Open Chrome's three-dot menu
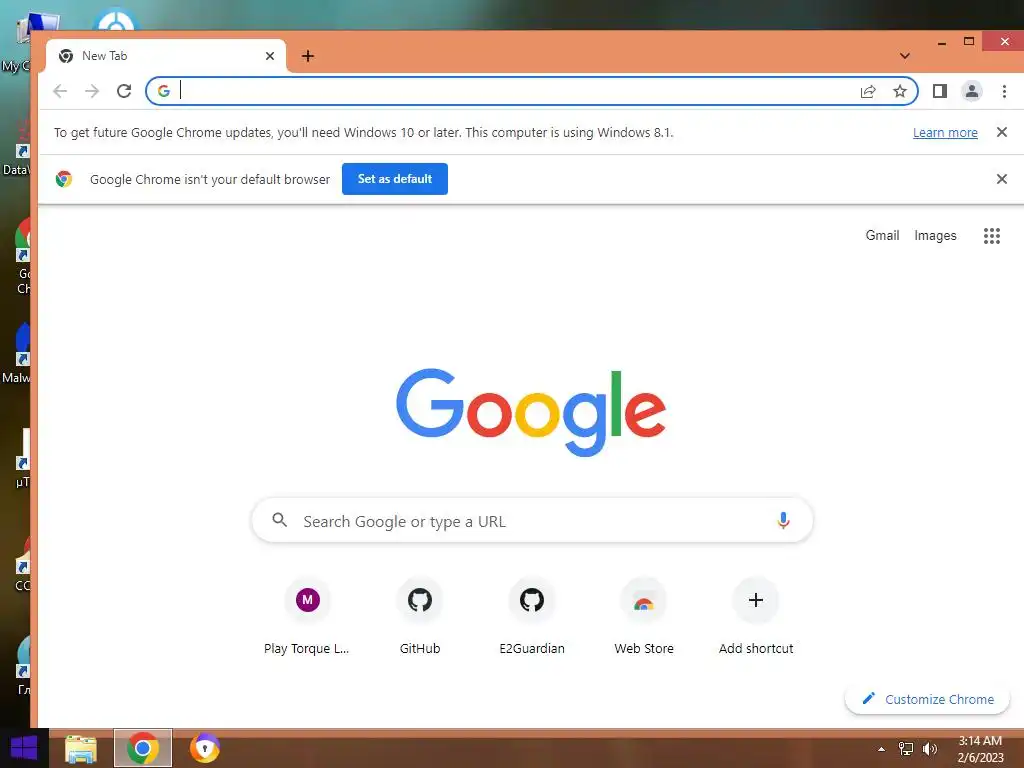The image size is (1024, 768). click(x=1004, y=91)
